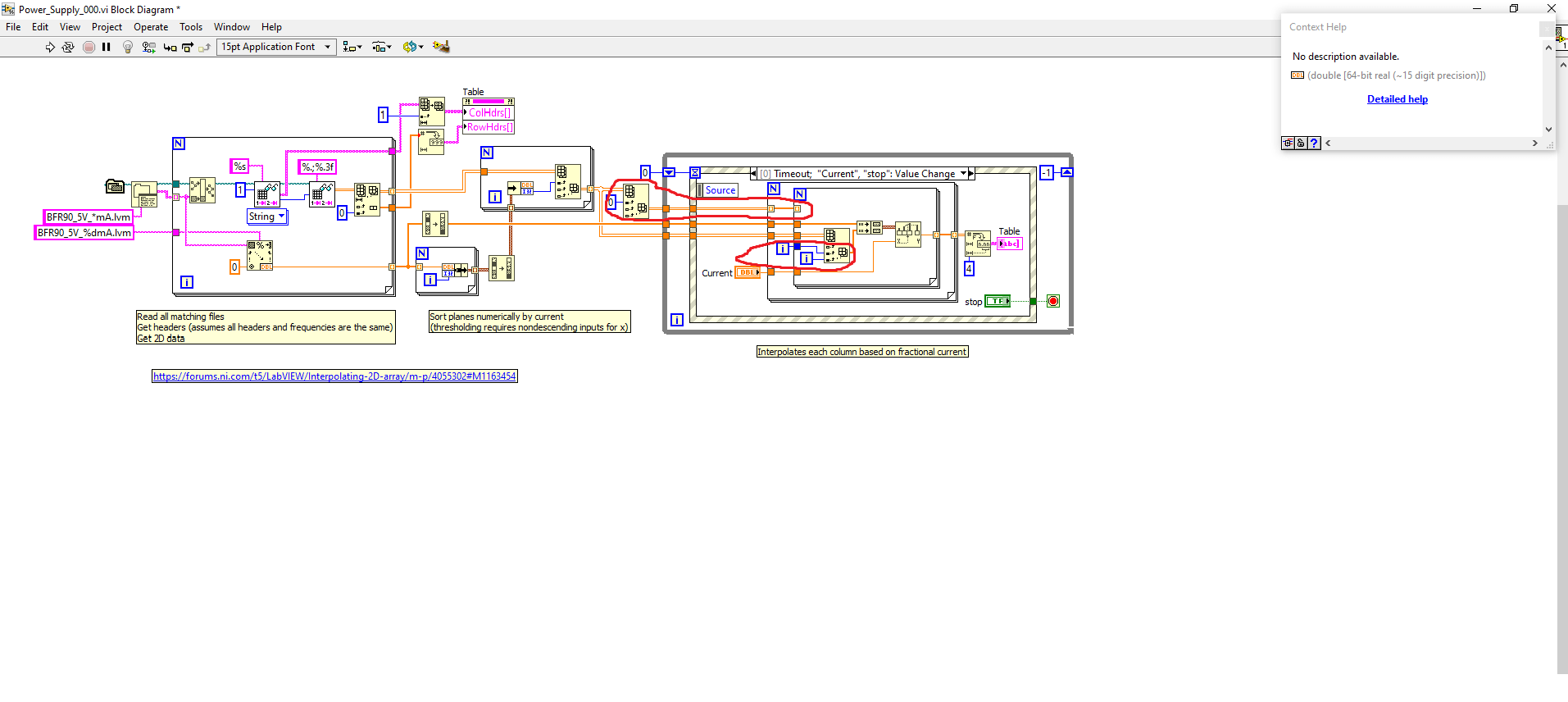Screen dimensions: 1568x702
Task: Open the Distribute Objects dropdown
Action: 382,47
